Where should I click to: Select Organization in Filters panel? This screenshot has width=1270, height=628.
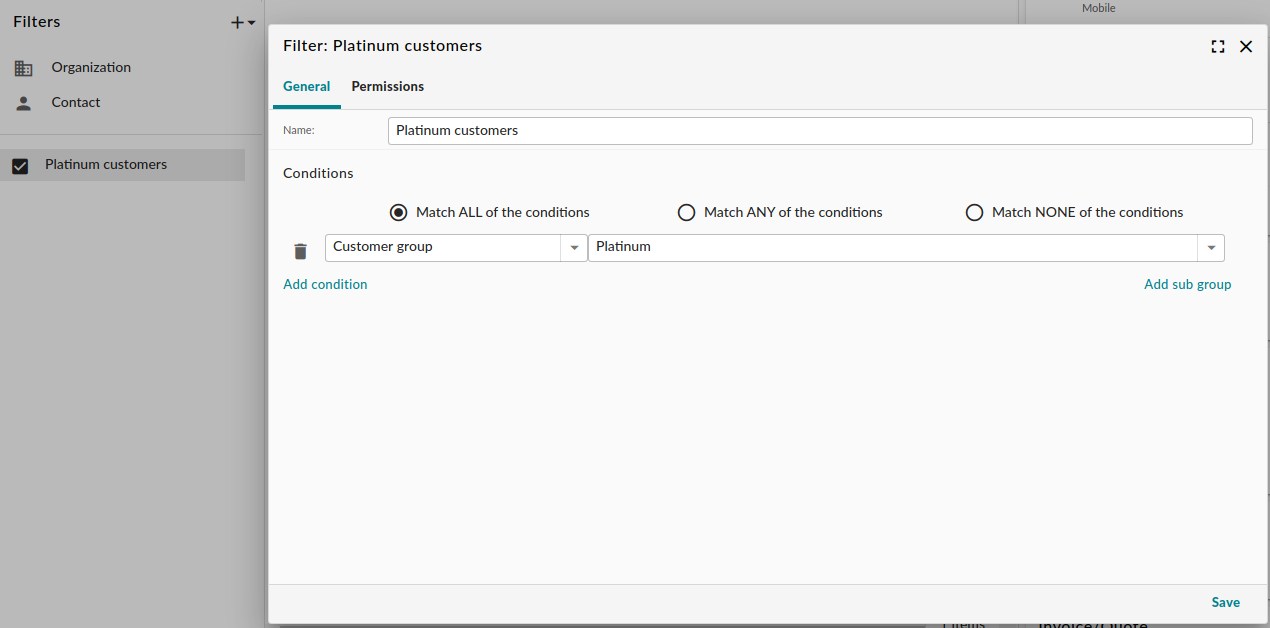(91, 68)
